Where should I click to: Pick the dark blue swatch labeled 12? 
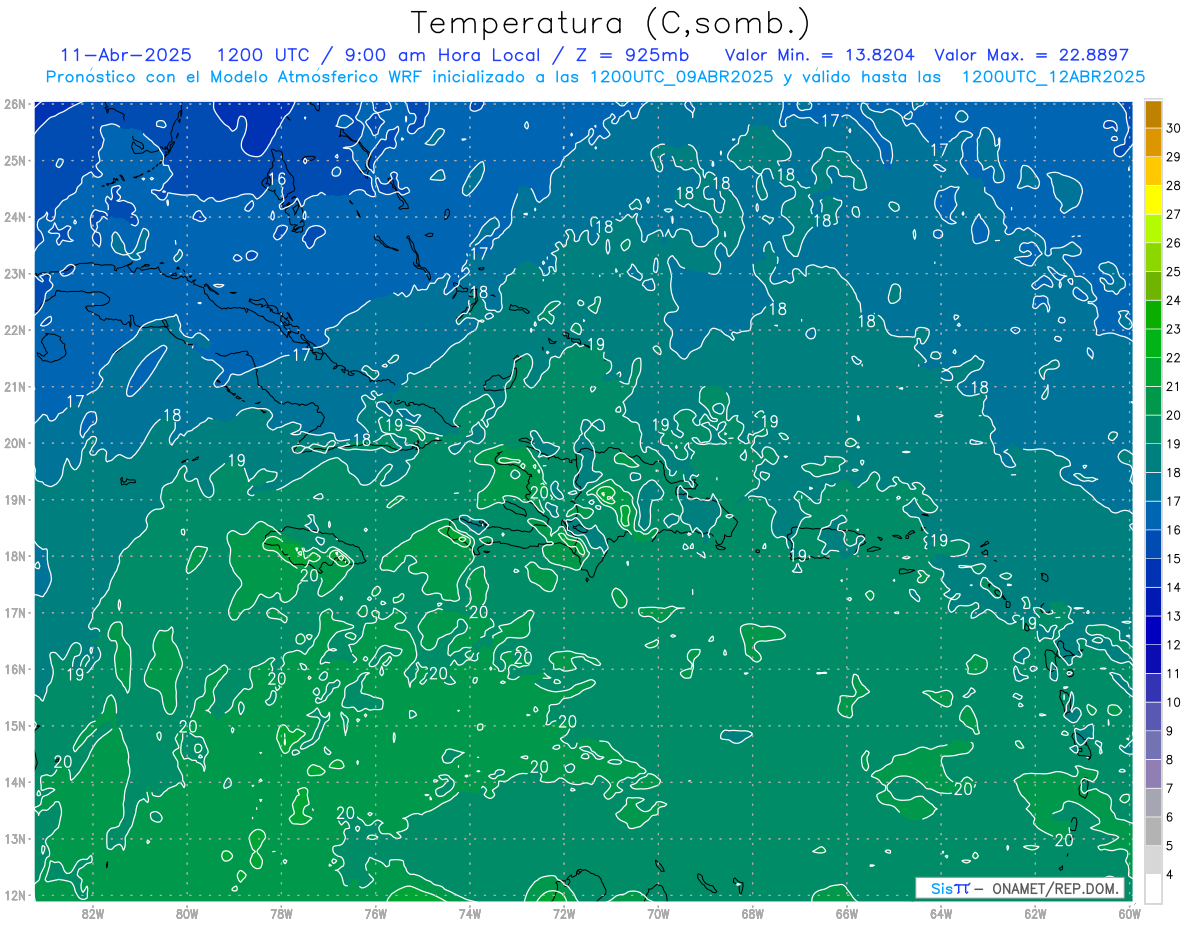(x=1153, y=630)
